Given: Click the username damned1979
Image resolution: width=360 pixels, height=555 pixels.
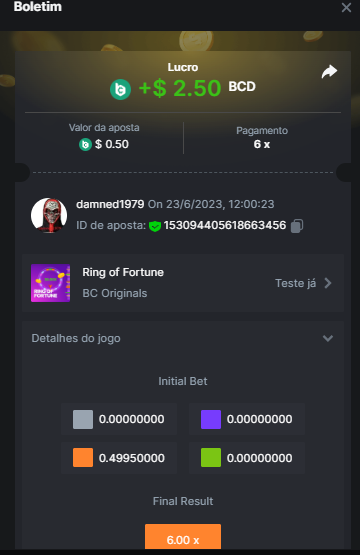Looking at the screenshot, I should click(110, 204).
